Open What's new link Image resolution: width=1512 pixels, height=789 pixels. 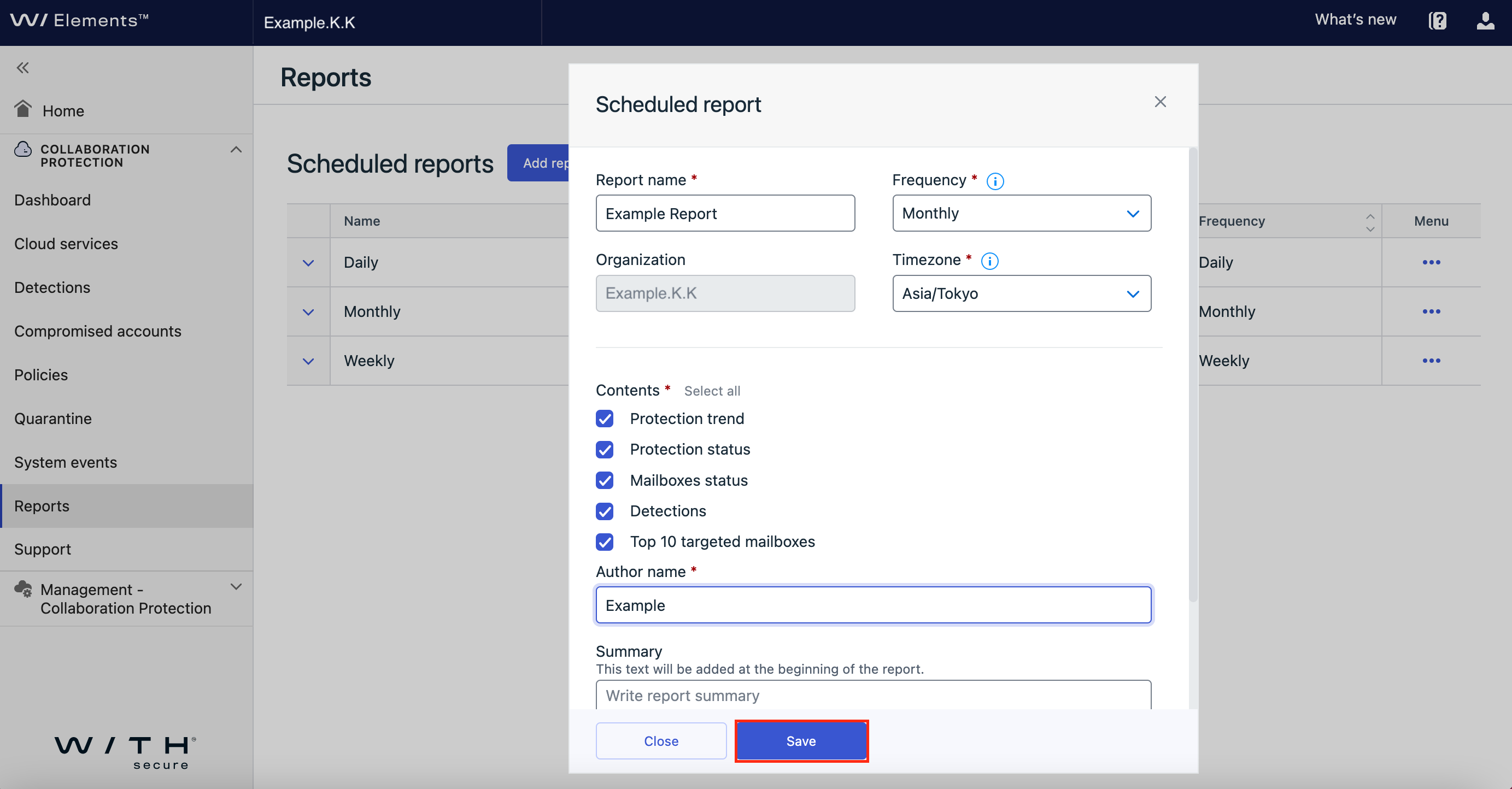click(1355, 20)
